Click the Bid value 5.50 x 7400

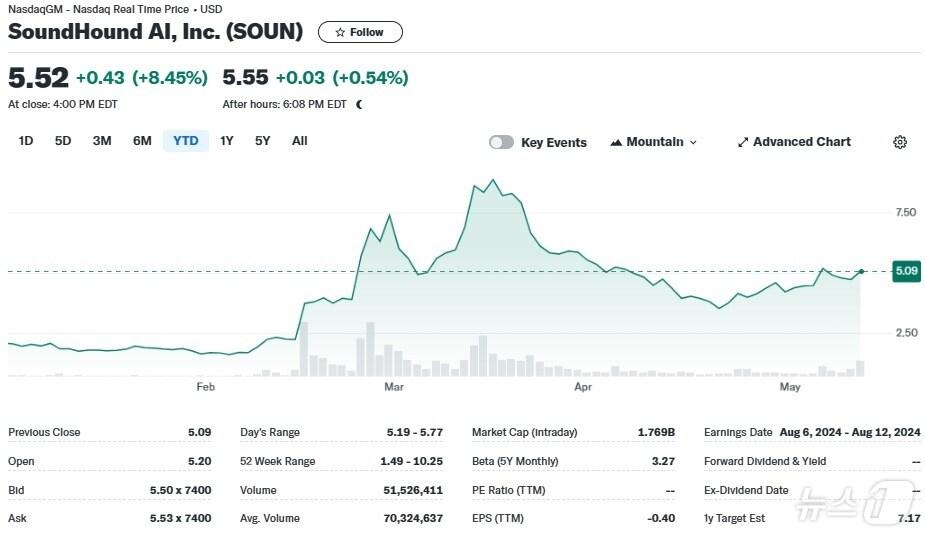click(181, 490)
